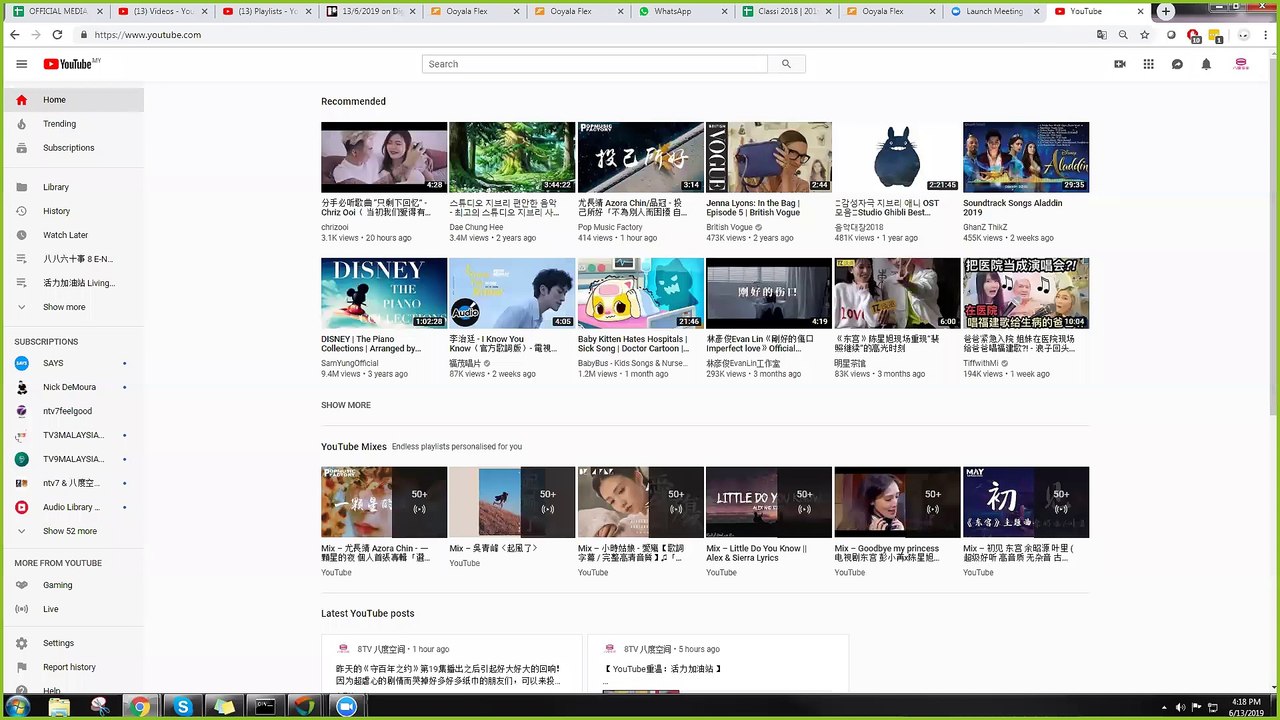
Task: Expand subscriptions with Show 52 more
Action: [x=70, y=531]
